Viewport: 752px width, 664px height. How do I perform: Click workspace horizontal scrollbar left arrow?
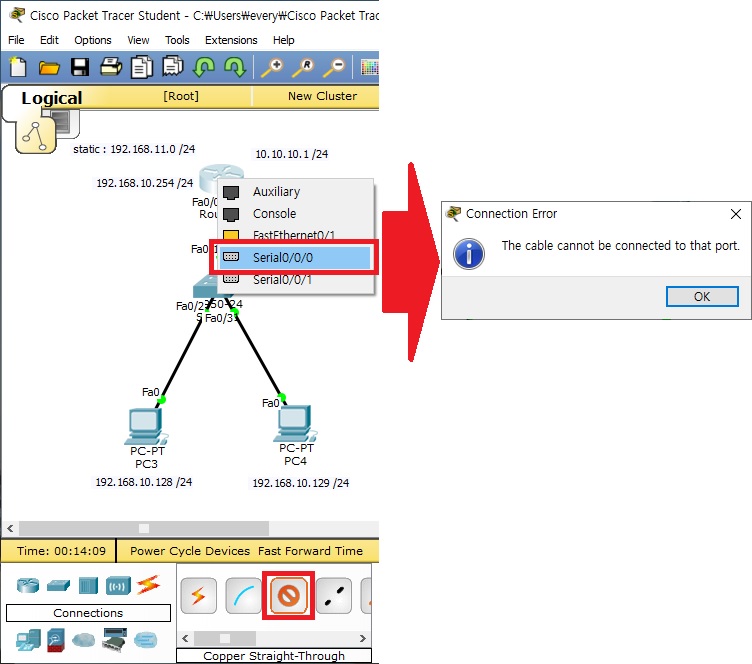click(x=10, y=528)
